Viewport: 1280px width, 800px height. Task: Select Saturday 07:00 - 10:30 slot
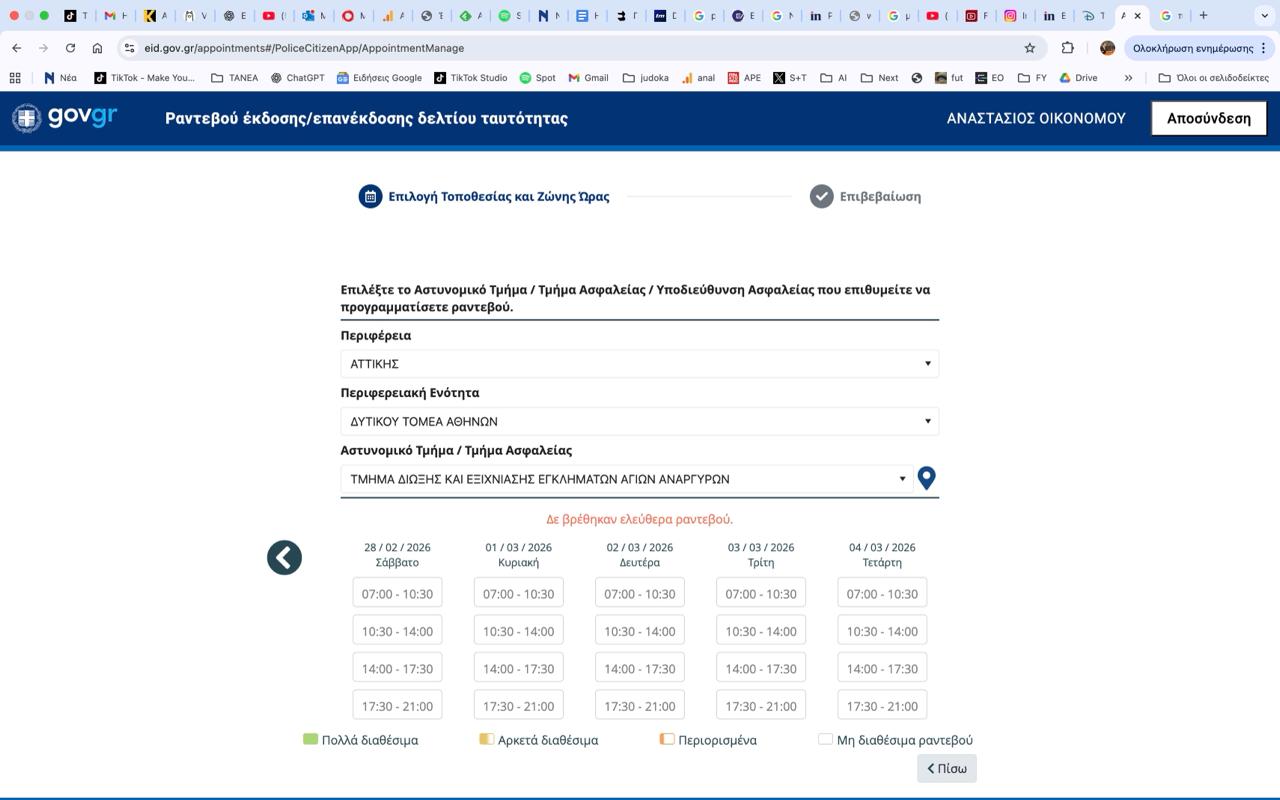pyautogui.click(x=397, y=593)
